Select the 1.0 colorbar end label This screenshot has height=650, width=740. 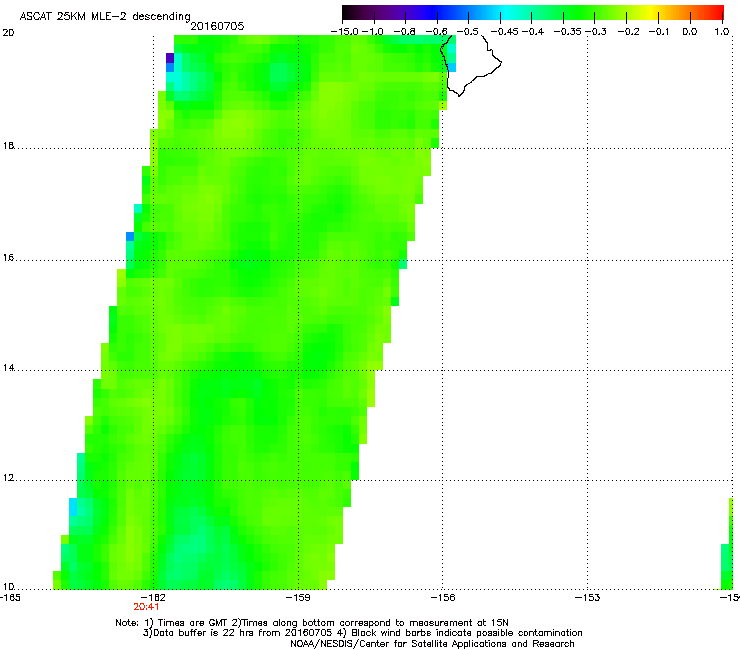pos(722,32)
